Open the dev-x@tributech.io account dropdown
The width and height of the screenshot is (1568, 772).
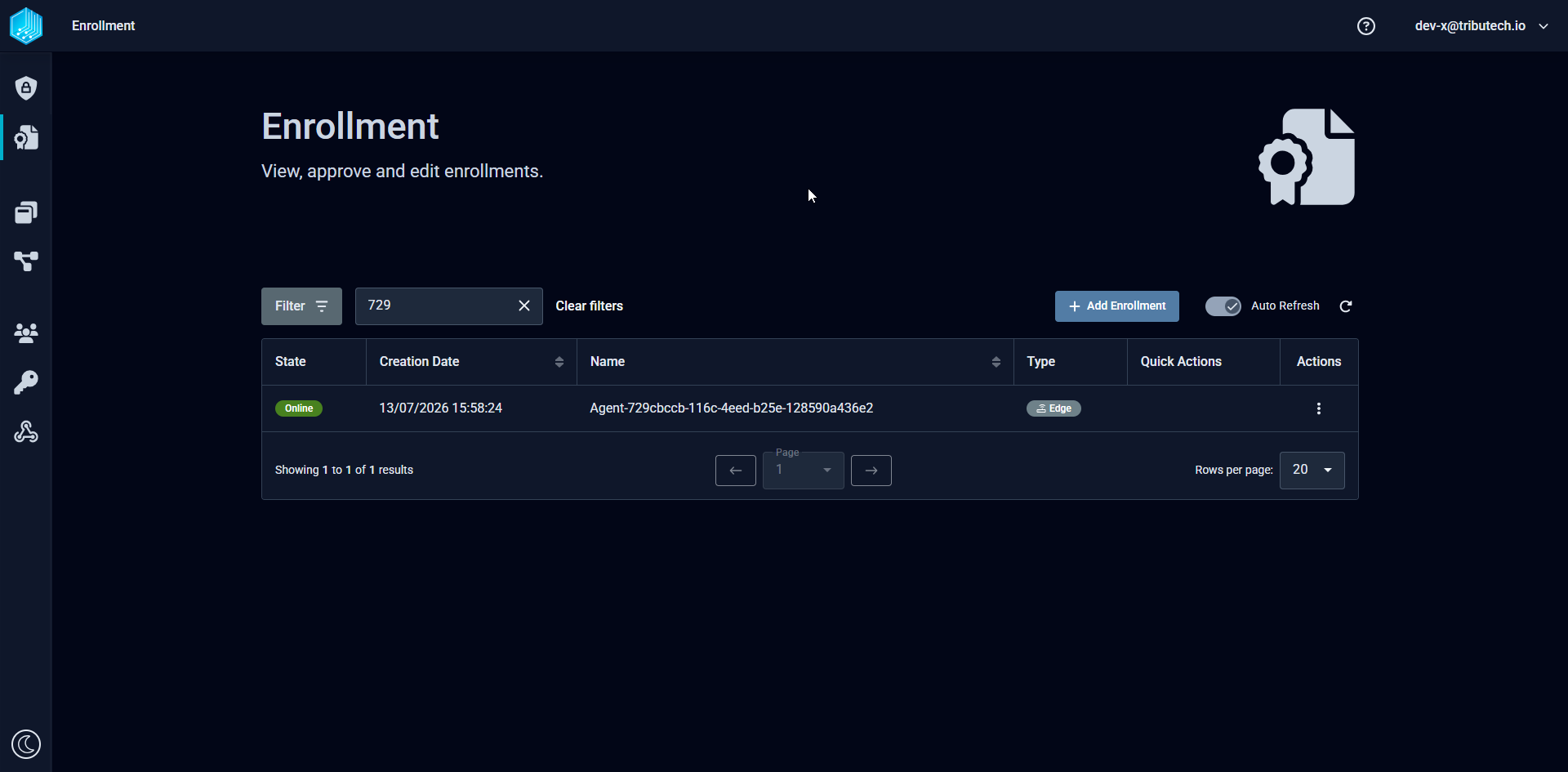(x=1481, y=26)
